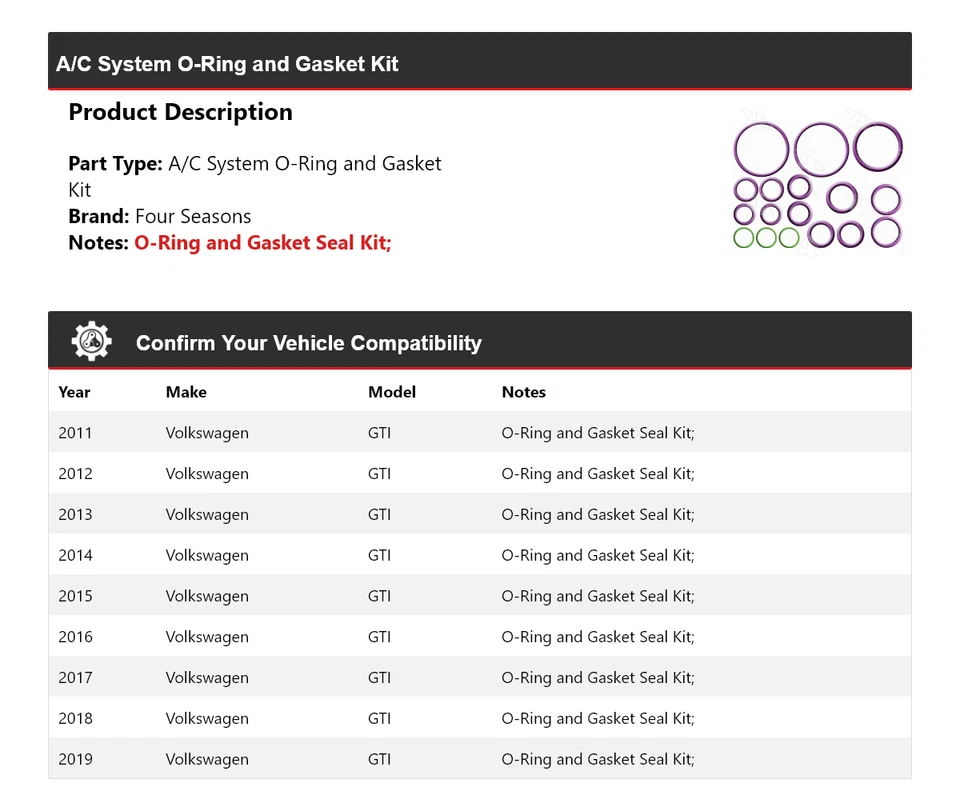Select the 2012 year cell
This screenshot has height=811, width=960.
pos(75,474)
